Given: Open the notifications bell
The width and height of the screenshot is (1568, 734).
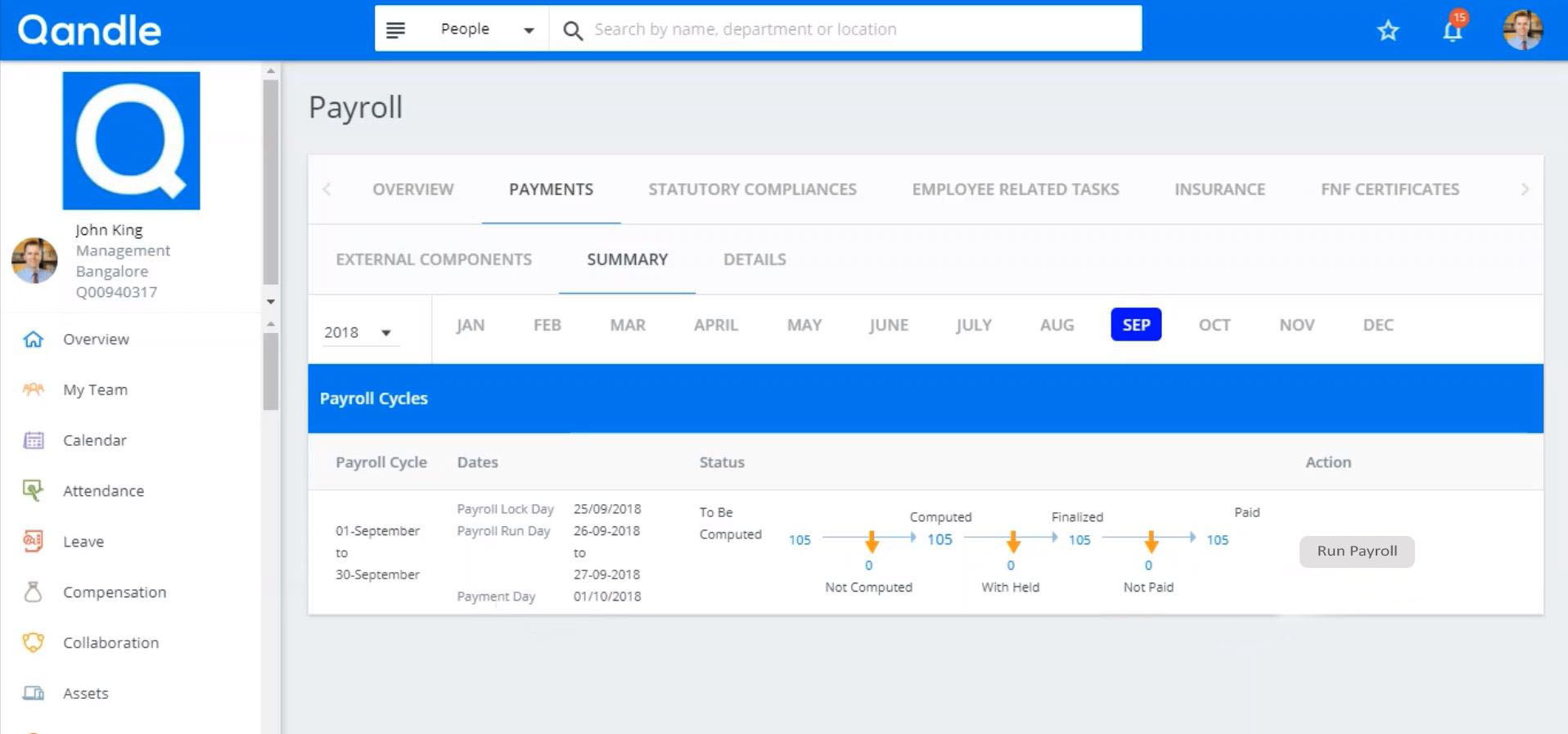Looking at the screenshot, I should tap(1453, 30).
